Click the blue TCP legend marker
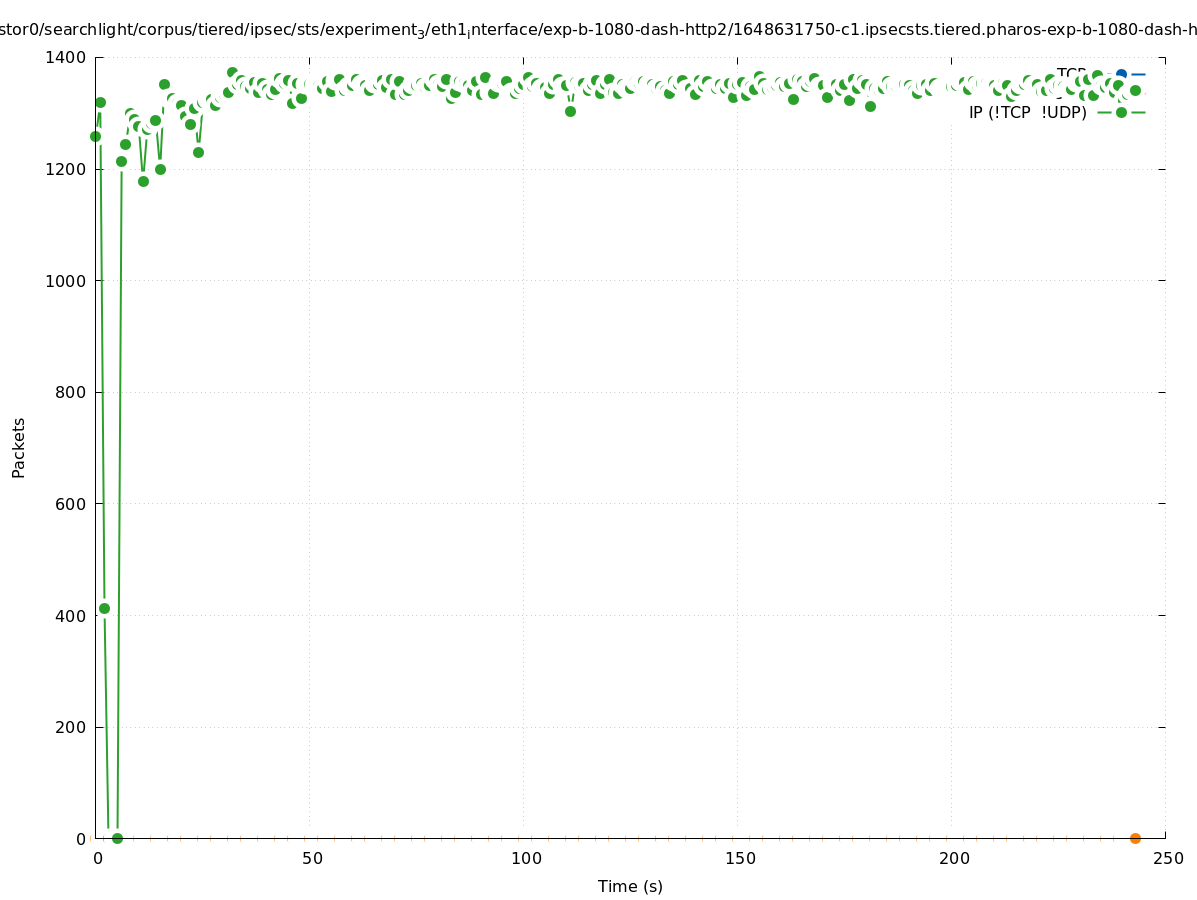The width and height of the screenshot is (1197, 900). [1121, 74]
